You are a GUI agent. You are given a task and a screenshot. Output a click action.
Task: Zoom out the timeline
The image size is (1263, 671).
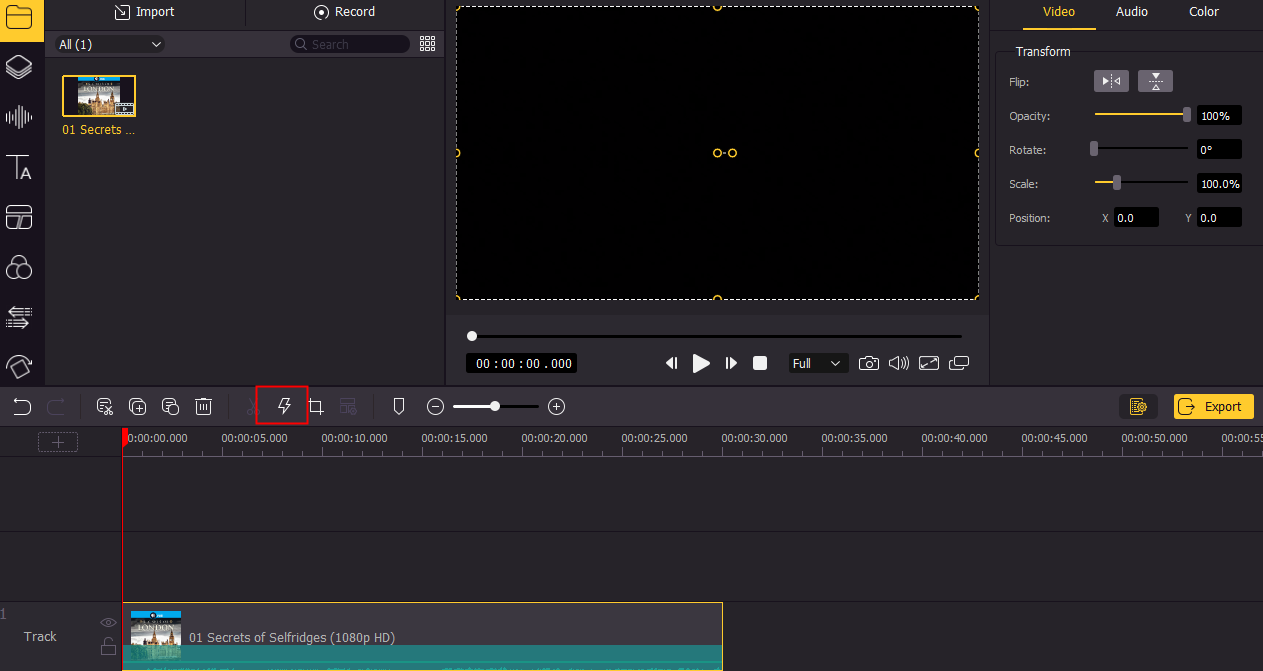tap(435, 407)
